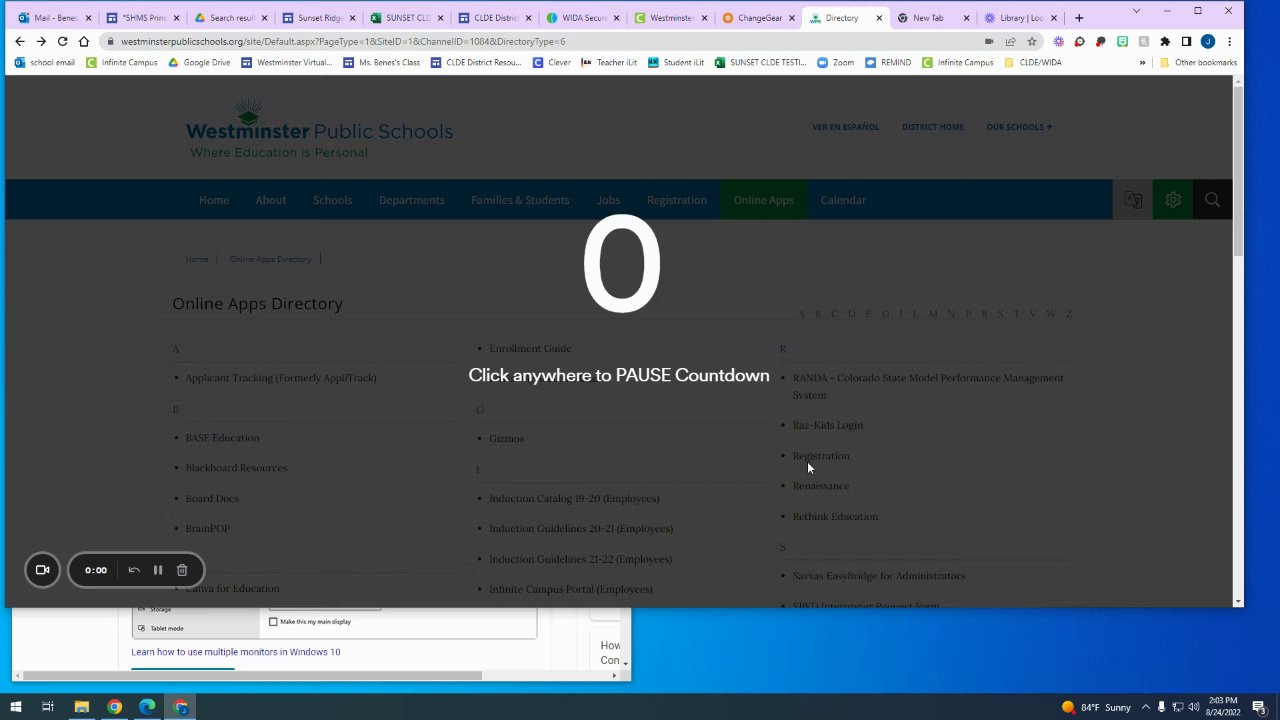Open File Explorer from taskbar
Image resolution: width=1280 pixels, height=720 pixels.
[x=82, y=707]
